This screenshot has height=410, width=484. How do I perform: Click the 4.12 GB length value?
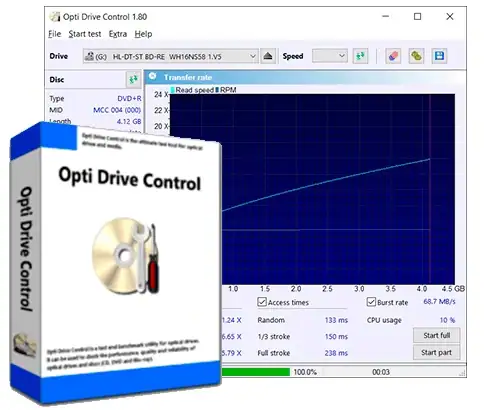point(129,121)
